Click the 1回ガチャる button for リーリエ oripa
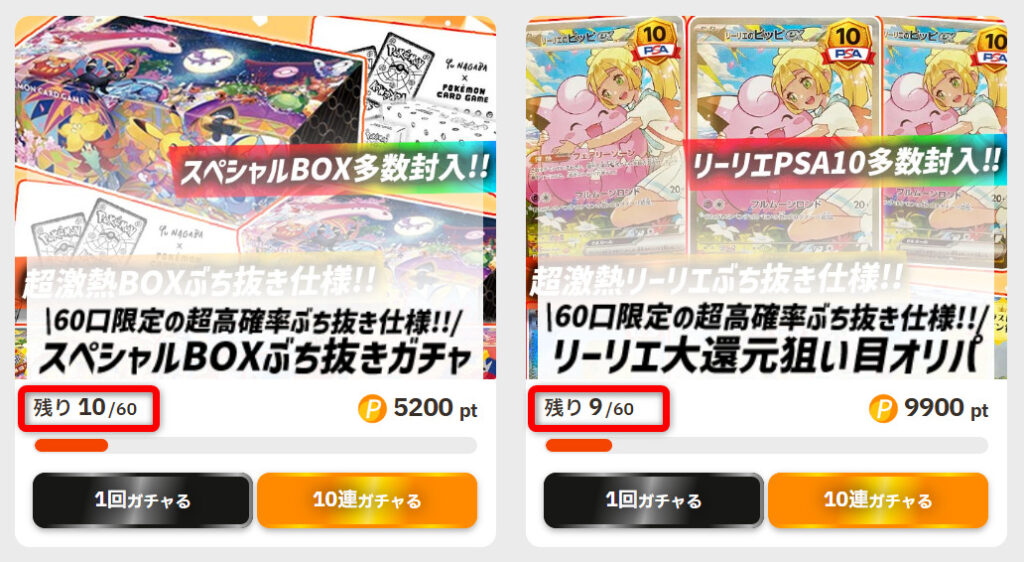This screenshot has height=562, width=1024. 653,500
